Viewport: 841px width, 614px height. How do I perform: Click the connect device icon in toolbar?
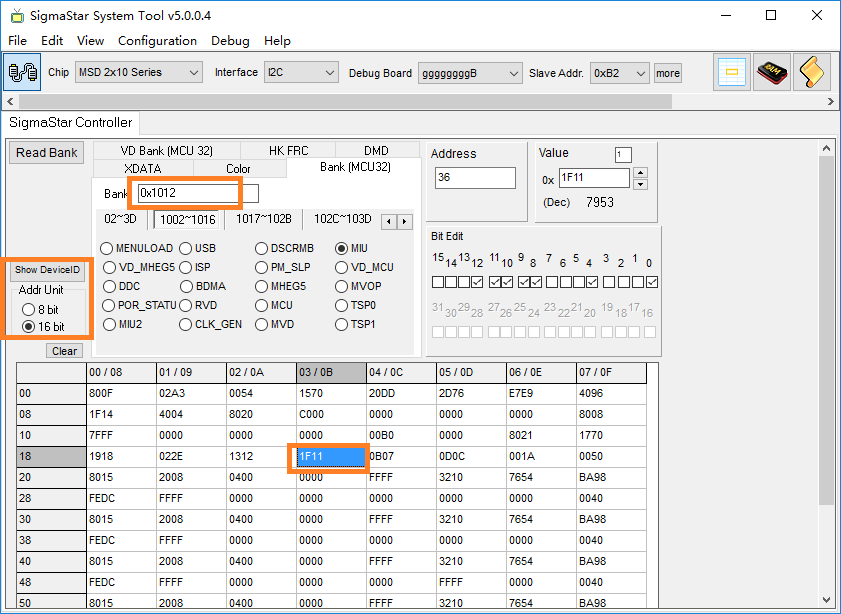(x=21, y=73)
